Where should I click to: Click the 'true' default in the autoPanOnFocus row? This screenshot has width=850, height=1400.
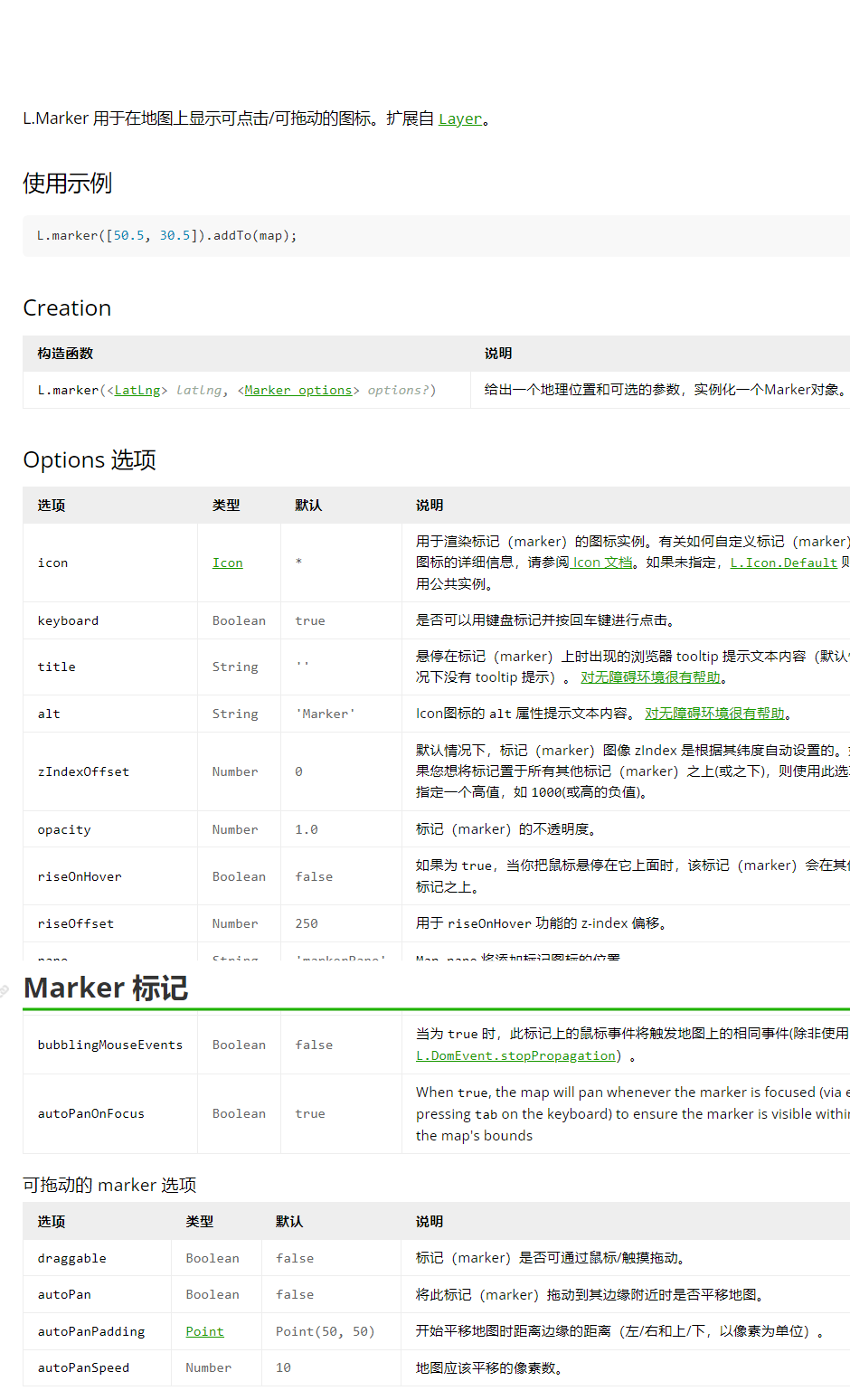point(310,1113)
